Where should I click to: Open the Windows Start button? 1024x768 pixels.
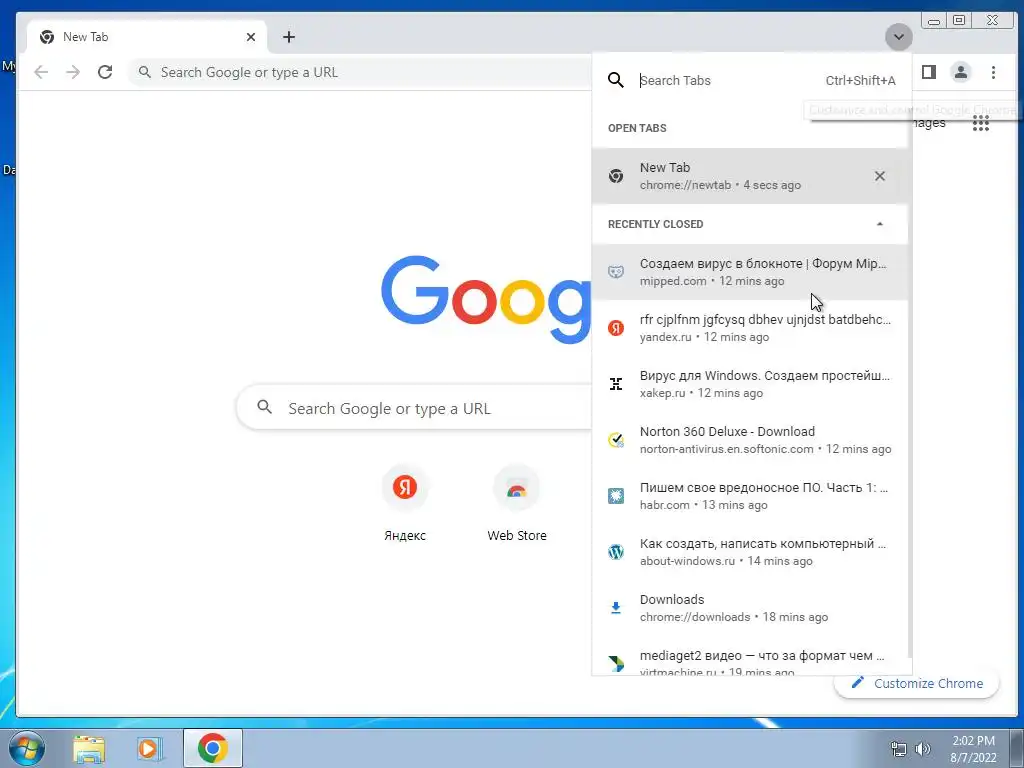(x=27, y=748)
